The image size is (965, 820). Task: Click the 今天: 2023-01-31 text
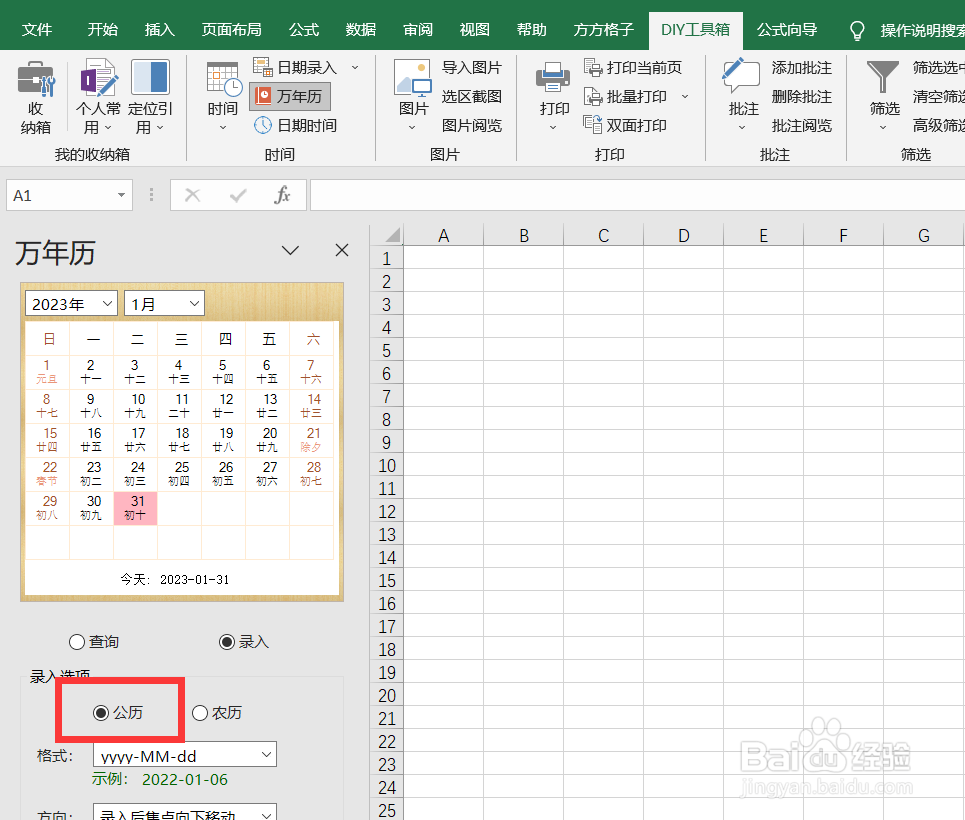[175, 579]
